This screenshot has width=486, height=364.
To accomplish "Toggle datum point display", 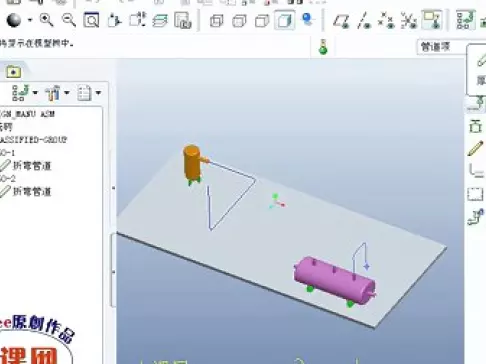I will pyautogui.click(x=386, y=21).
